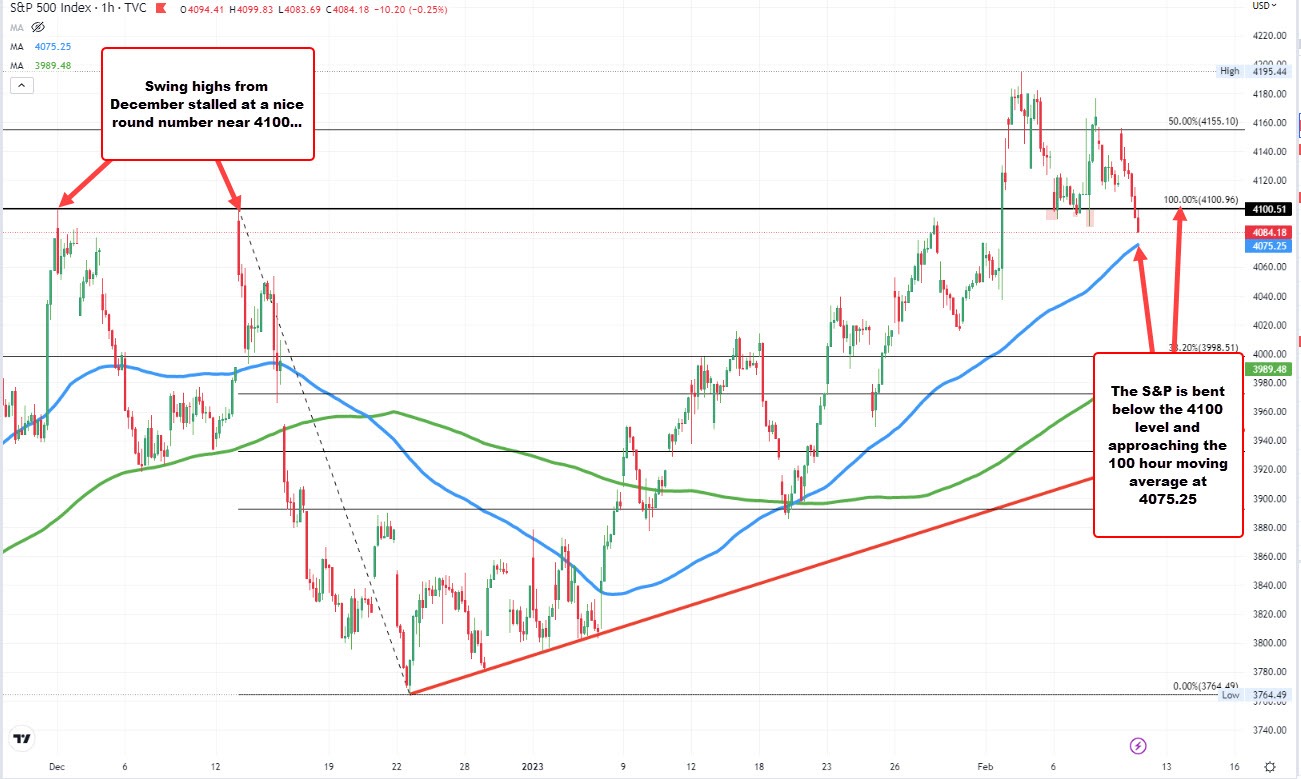Click the 3740.00 price scale value

click(x=1270, y=730)
